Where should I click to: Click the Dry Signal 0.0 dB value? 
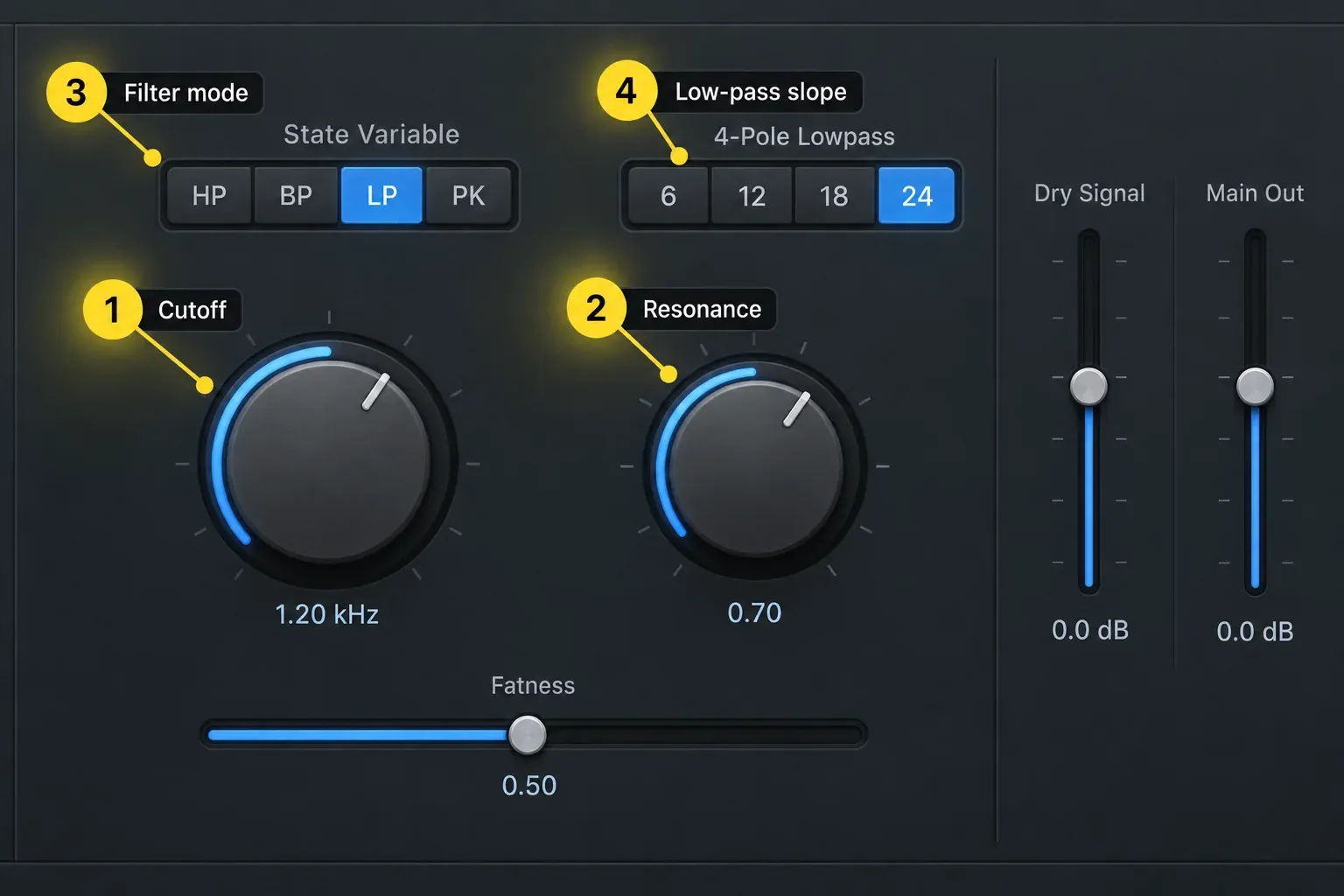[x=1090, y=630]
